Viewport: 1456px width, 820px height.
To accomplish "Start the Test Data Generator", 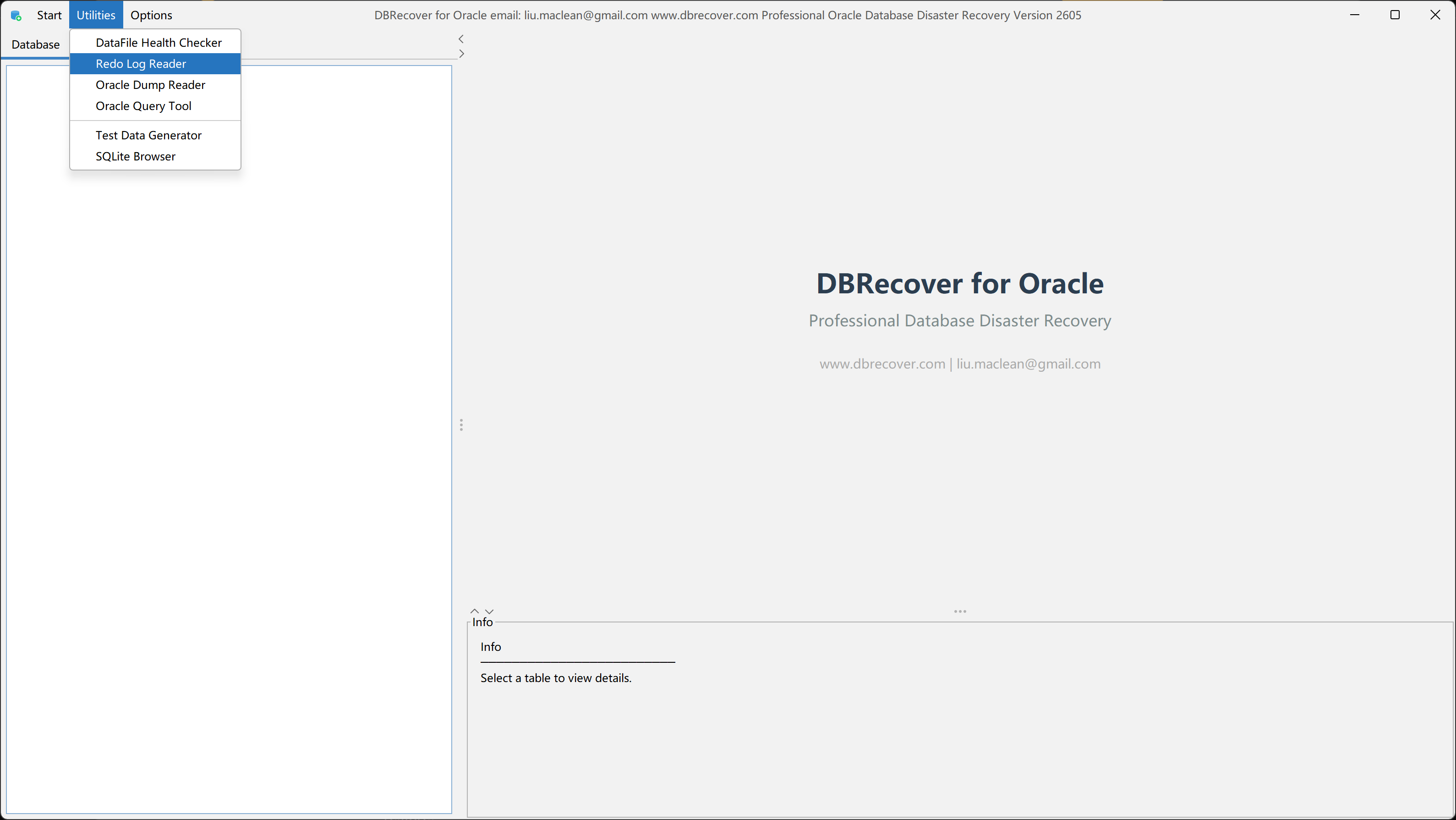I will (155, 135).
